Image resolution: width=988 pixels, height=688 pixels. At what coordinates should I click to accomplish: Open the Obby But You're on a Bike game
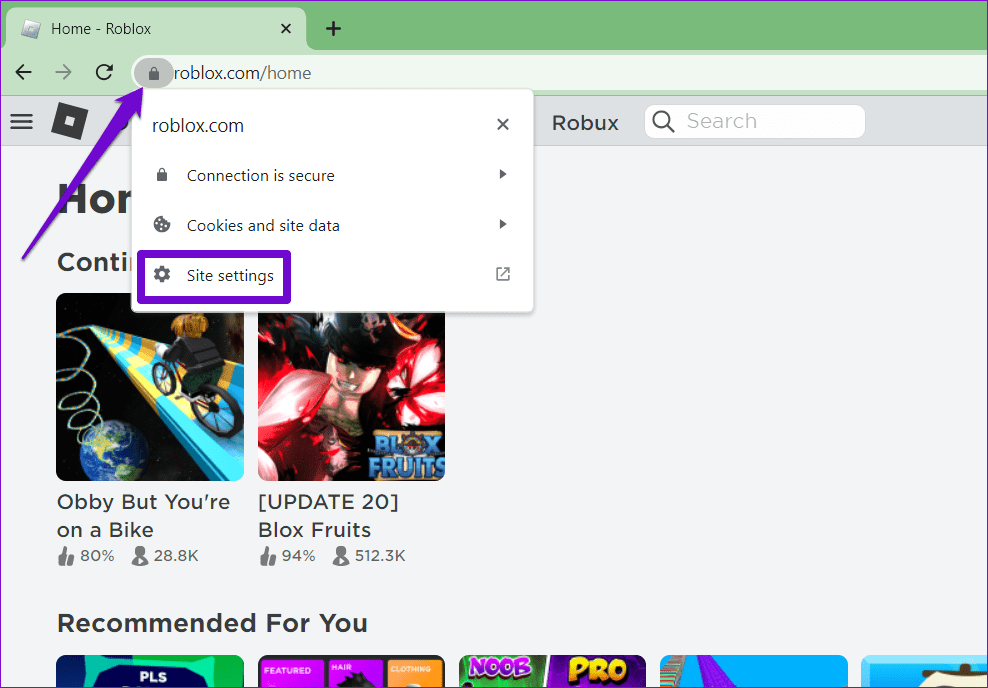(149, 387)
